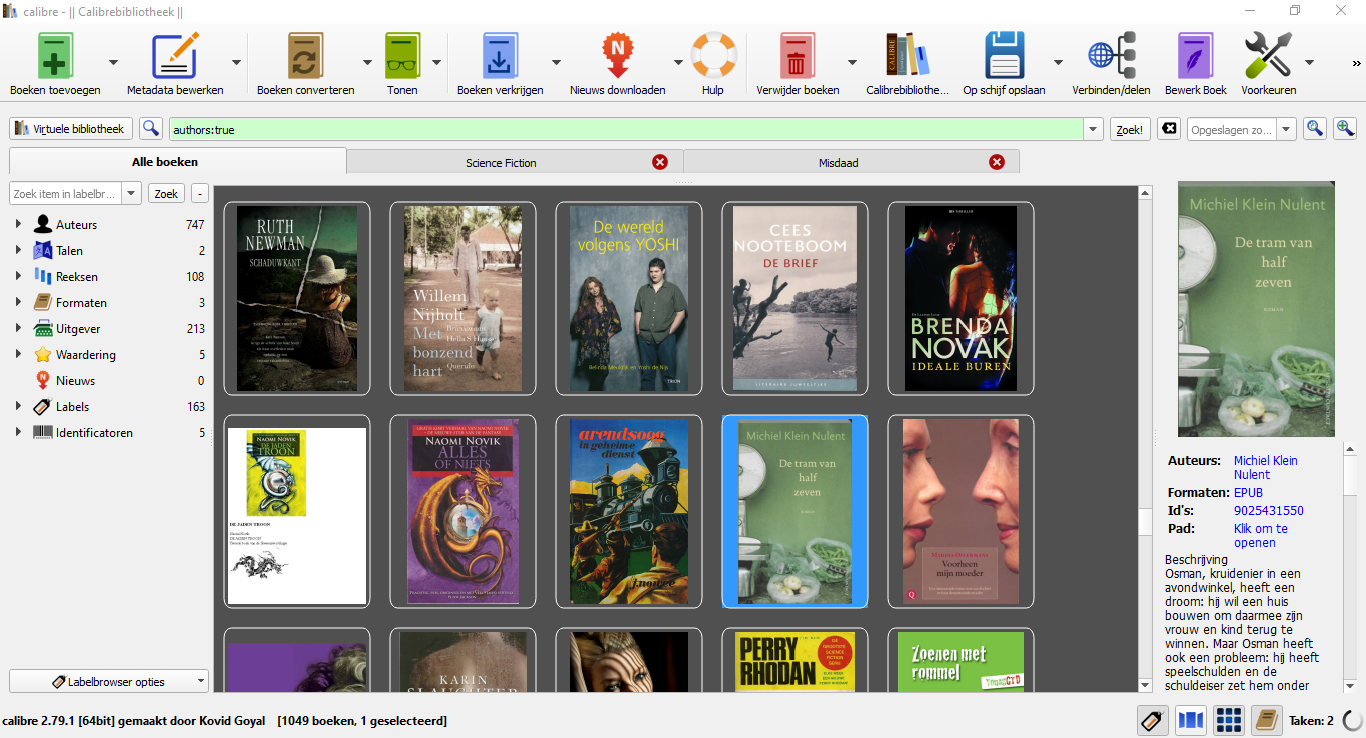
Task: Open search history dropdown arrow
Action: [1094, 130]
